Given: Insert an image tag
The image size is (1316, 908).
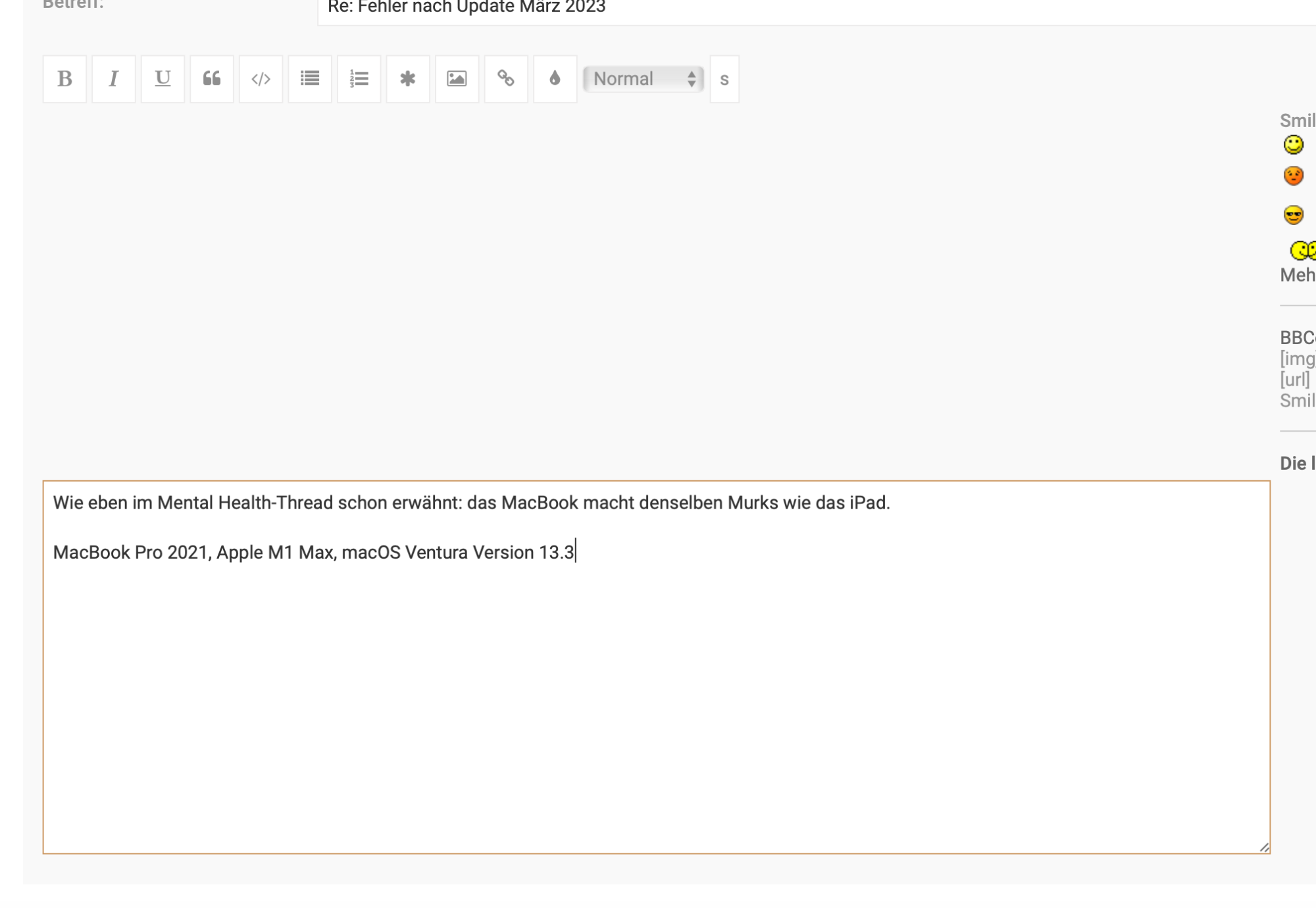Looking at the screenshot, I should pos(457,79).
